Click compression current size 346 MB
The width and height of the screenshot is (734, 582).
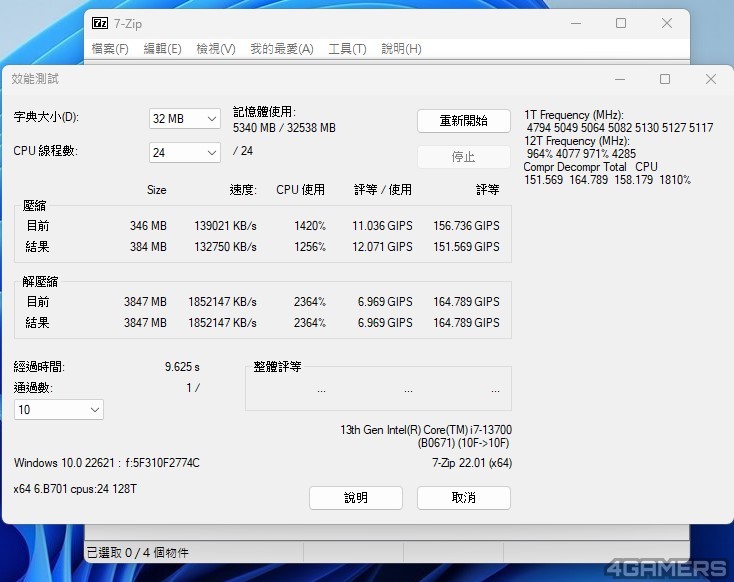[148, 226]
